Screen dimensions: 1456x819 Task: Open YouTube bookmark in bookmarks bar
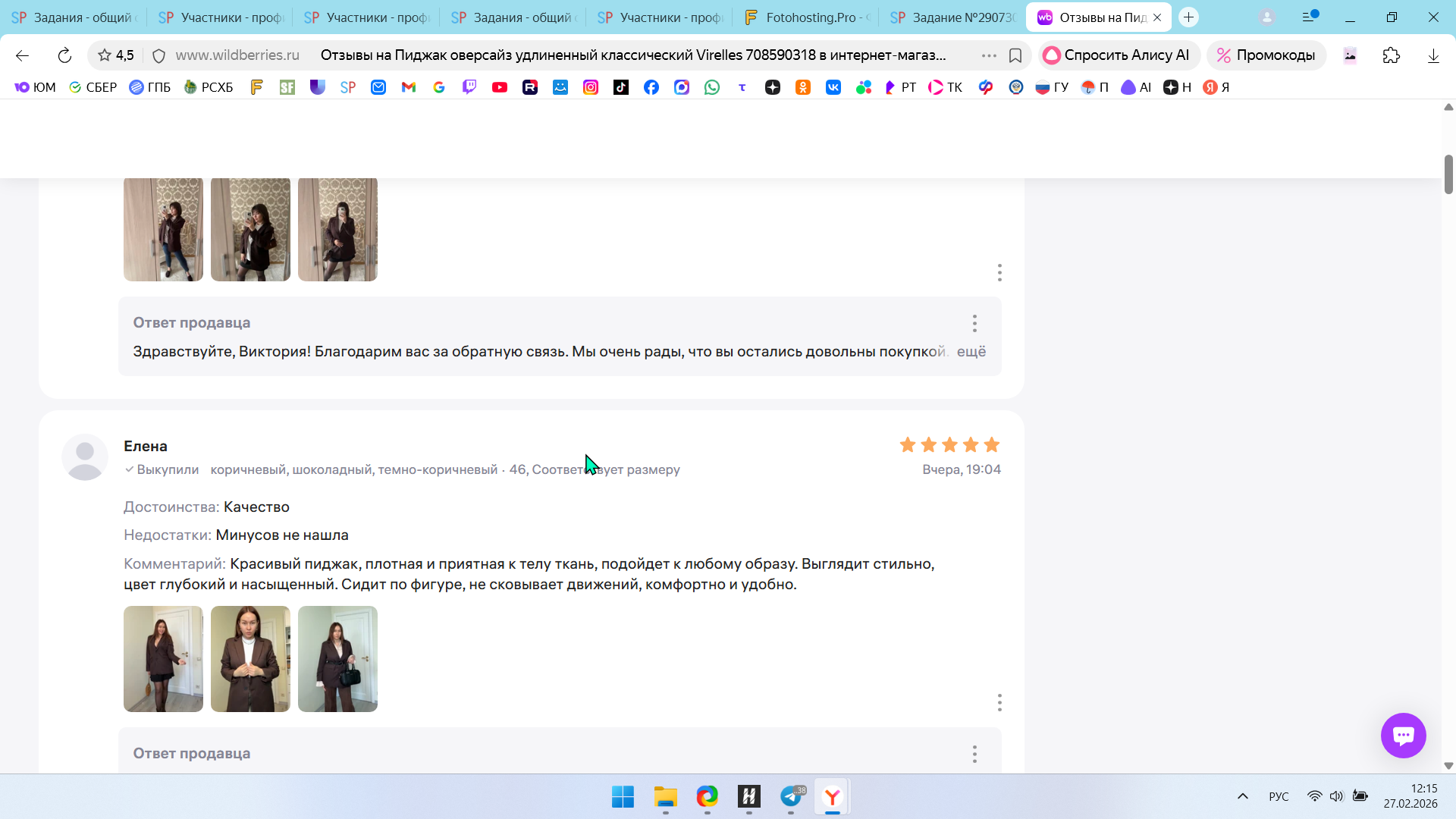pyautogui.click(x=500, y=87)
